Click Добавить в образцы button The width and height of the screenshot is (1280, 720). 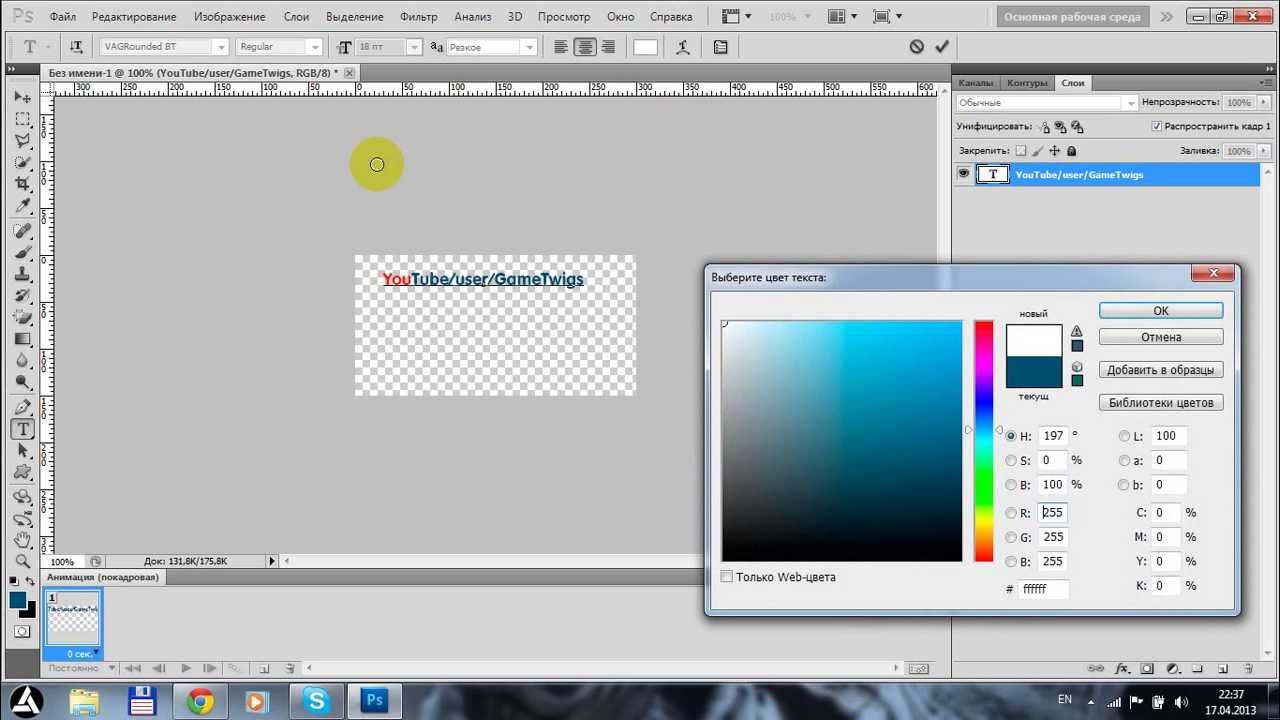(x=1161, y=370)
